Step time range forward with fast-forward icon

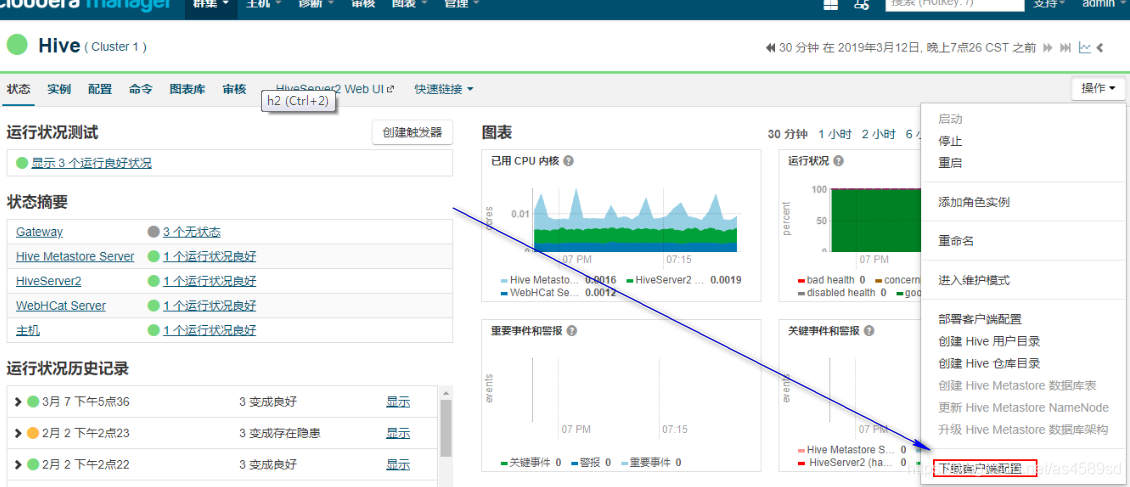point(1047,48)
